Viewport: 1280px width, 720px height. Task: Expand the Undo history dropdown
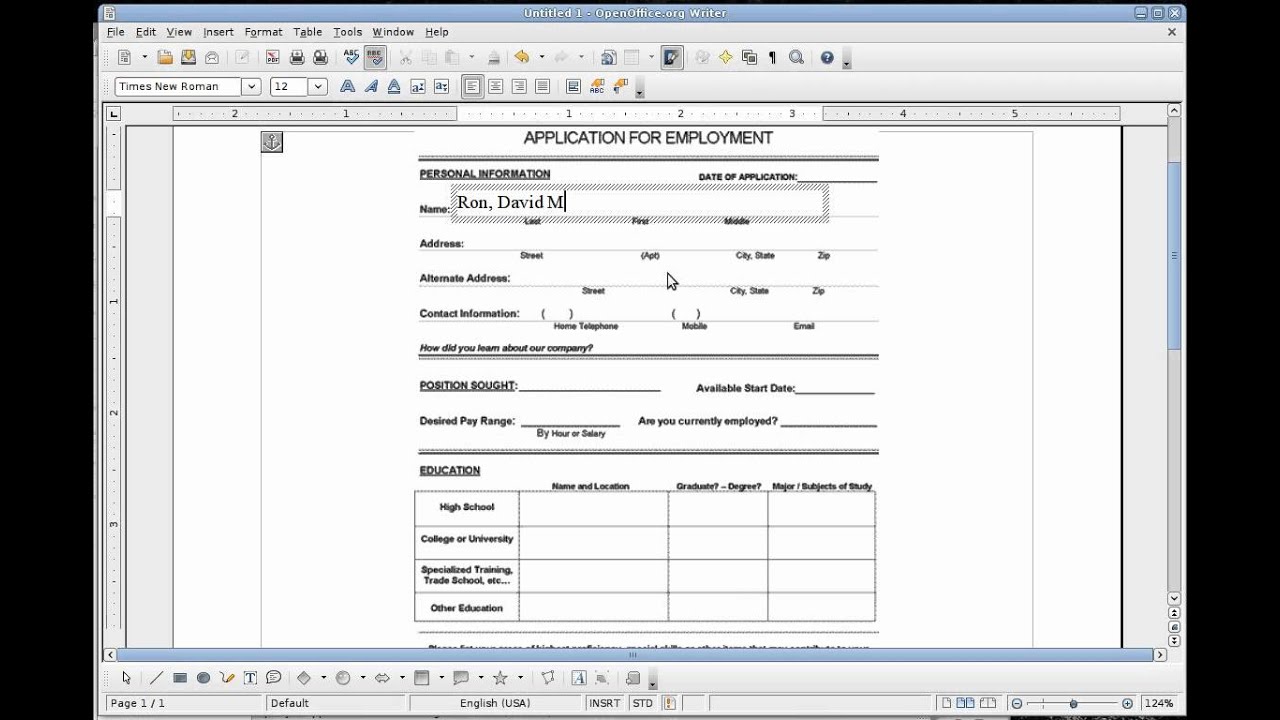[541, 58]
